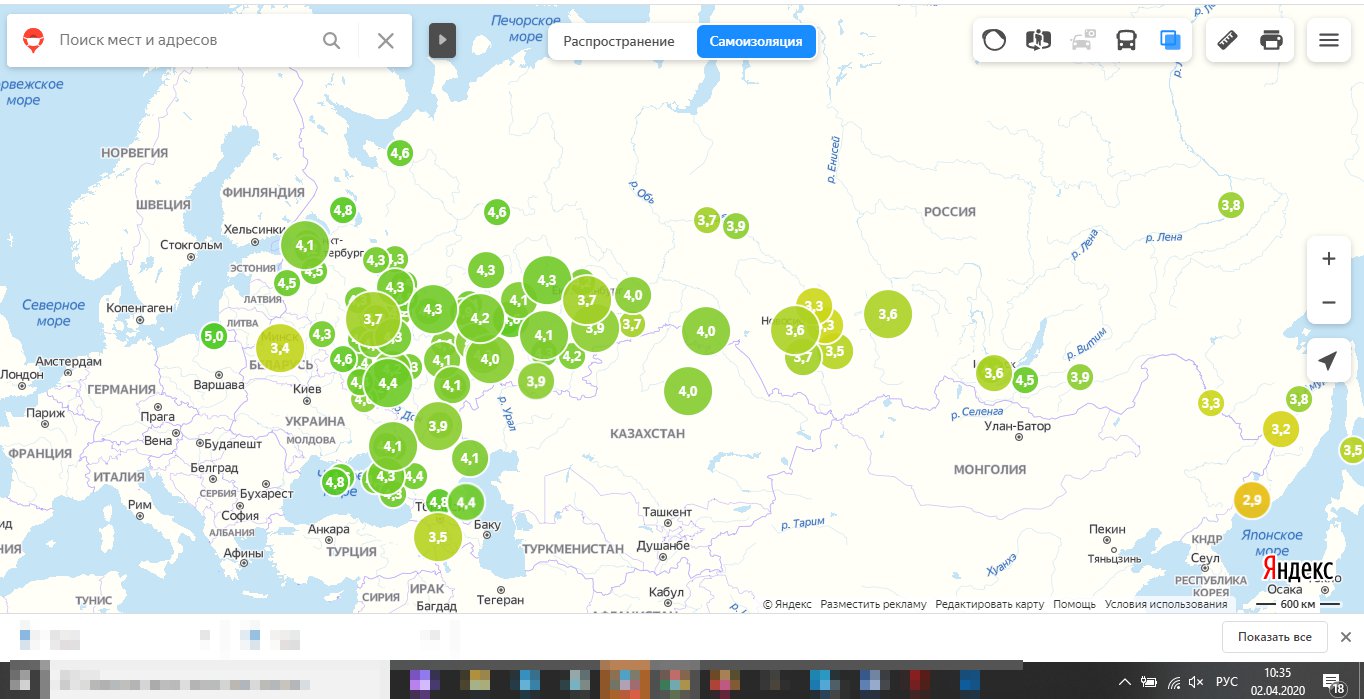Click the 3,9 marker near Vitim river
This screenshot has width=1364, height=699.
[x=1079, y=377]
